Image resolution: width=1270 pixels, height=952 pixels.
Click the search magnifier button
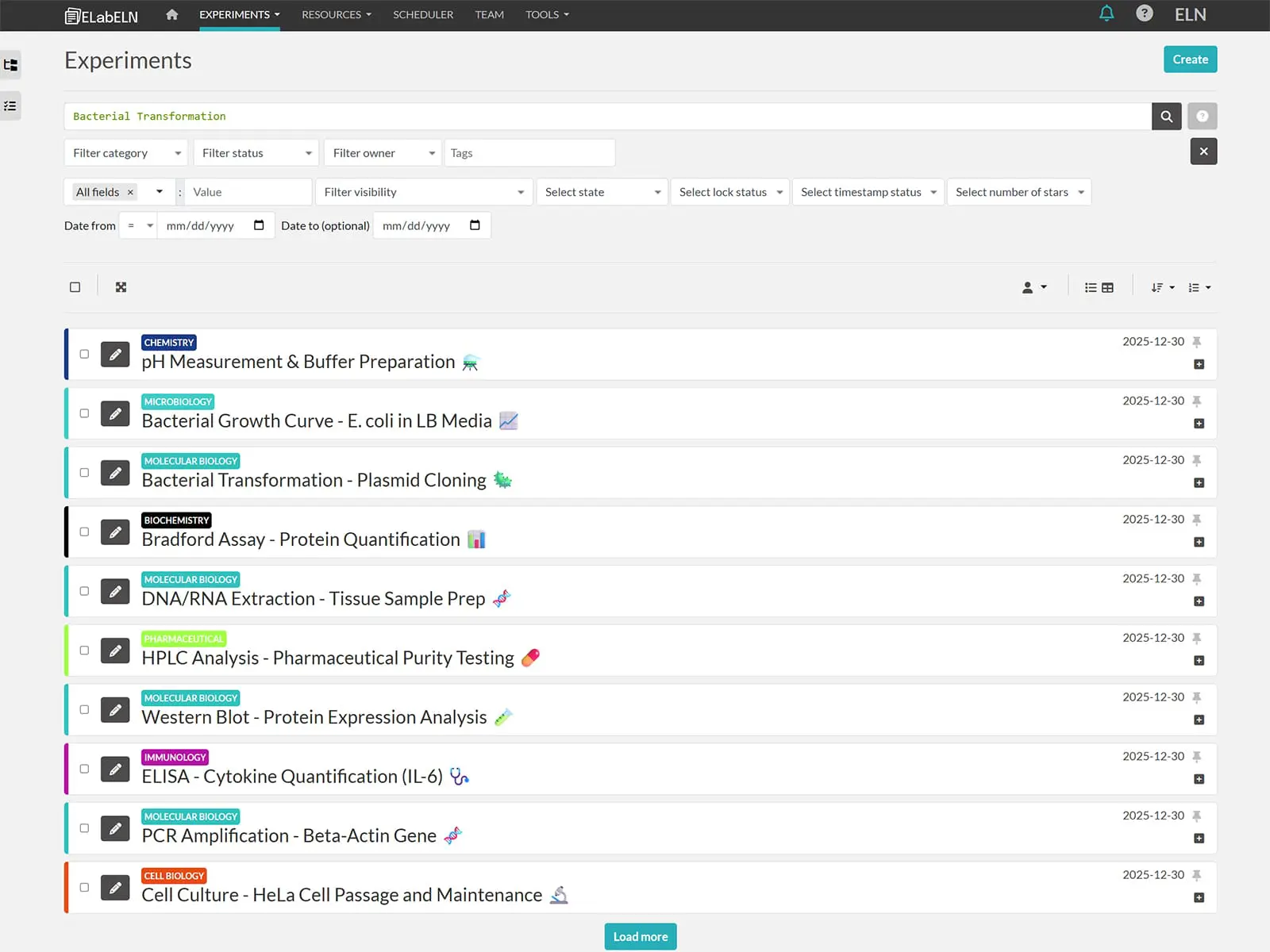[1166, 117]
